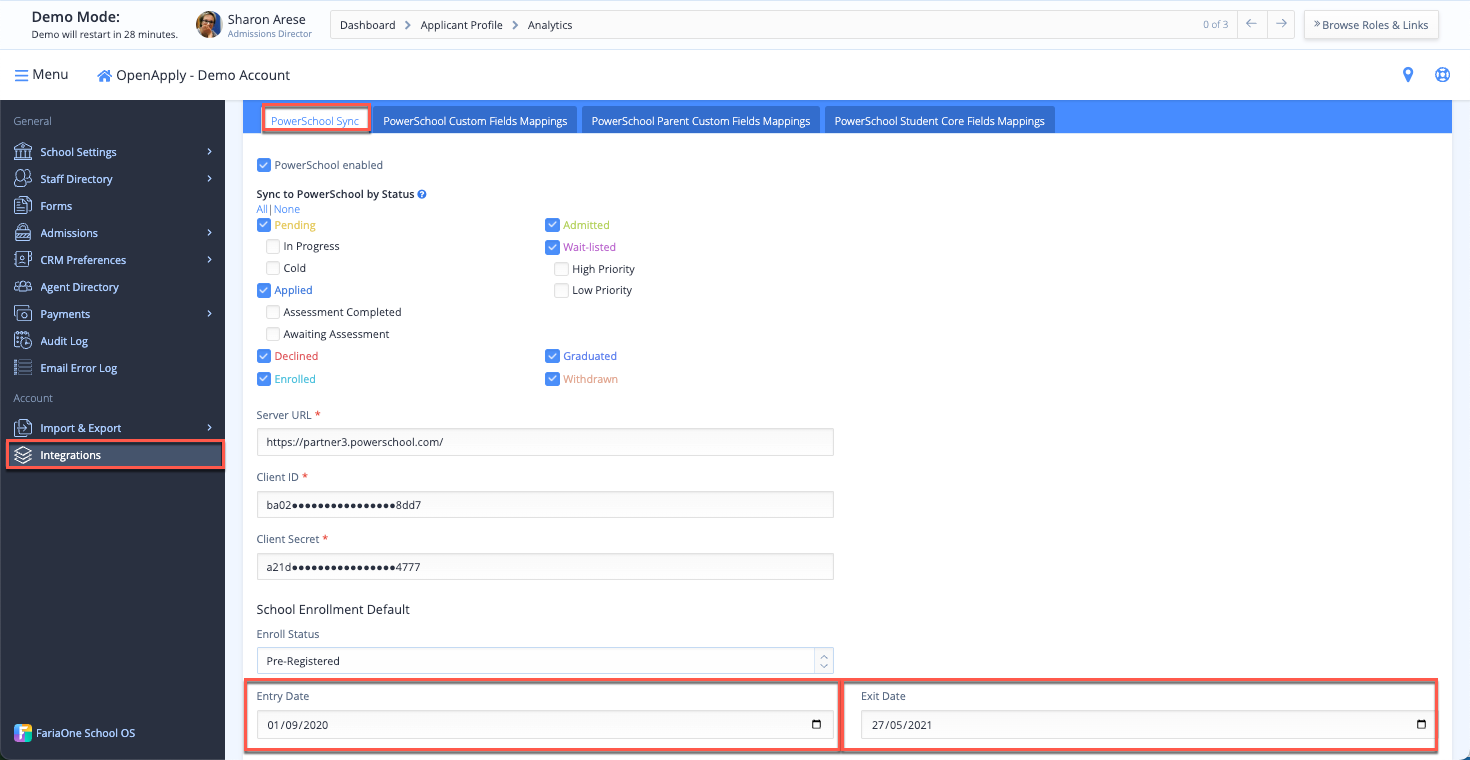Image resolution: width=1470 pixels, height=760 pixels.
Task: Select All sync statuses link
Action: click(262, 210)
